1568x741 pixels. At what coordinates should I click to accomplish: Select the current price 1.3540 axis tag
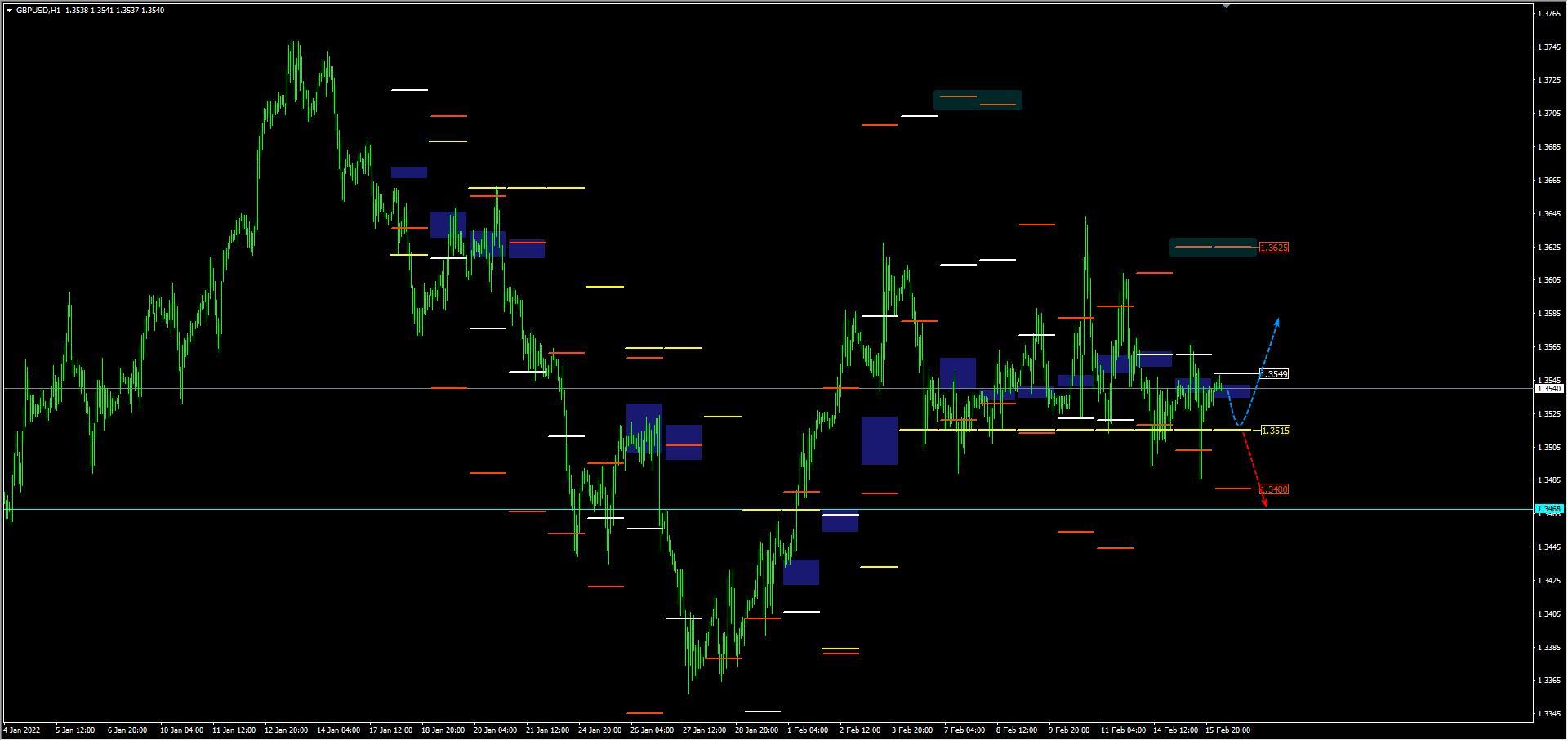tap(1548, 389)
